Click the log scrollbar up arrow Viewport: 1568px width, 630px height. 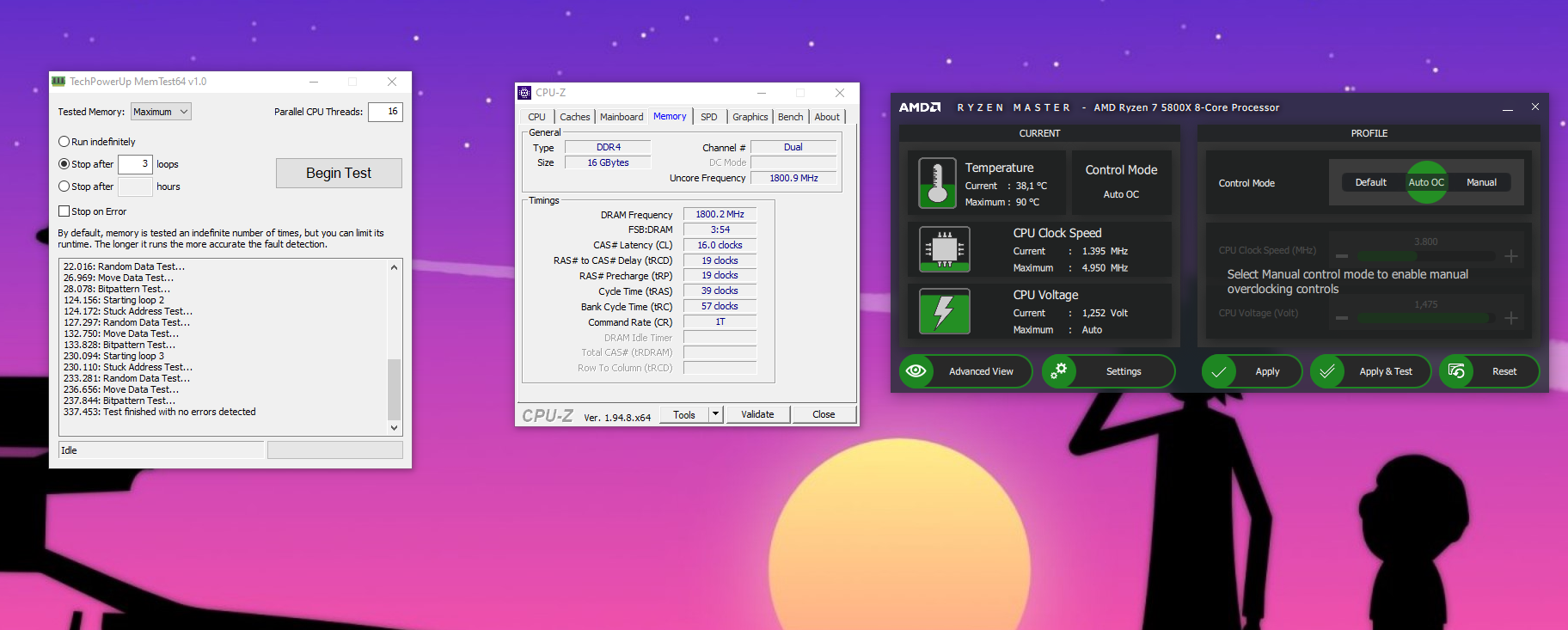pyautogui.click(x=395, y=267)
